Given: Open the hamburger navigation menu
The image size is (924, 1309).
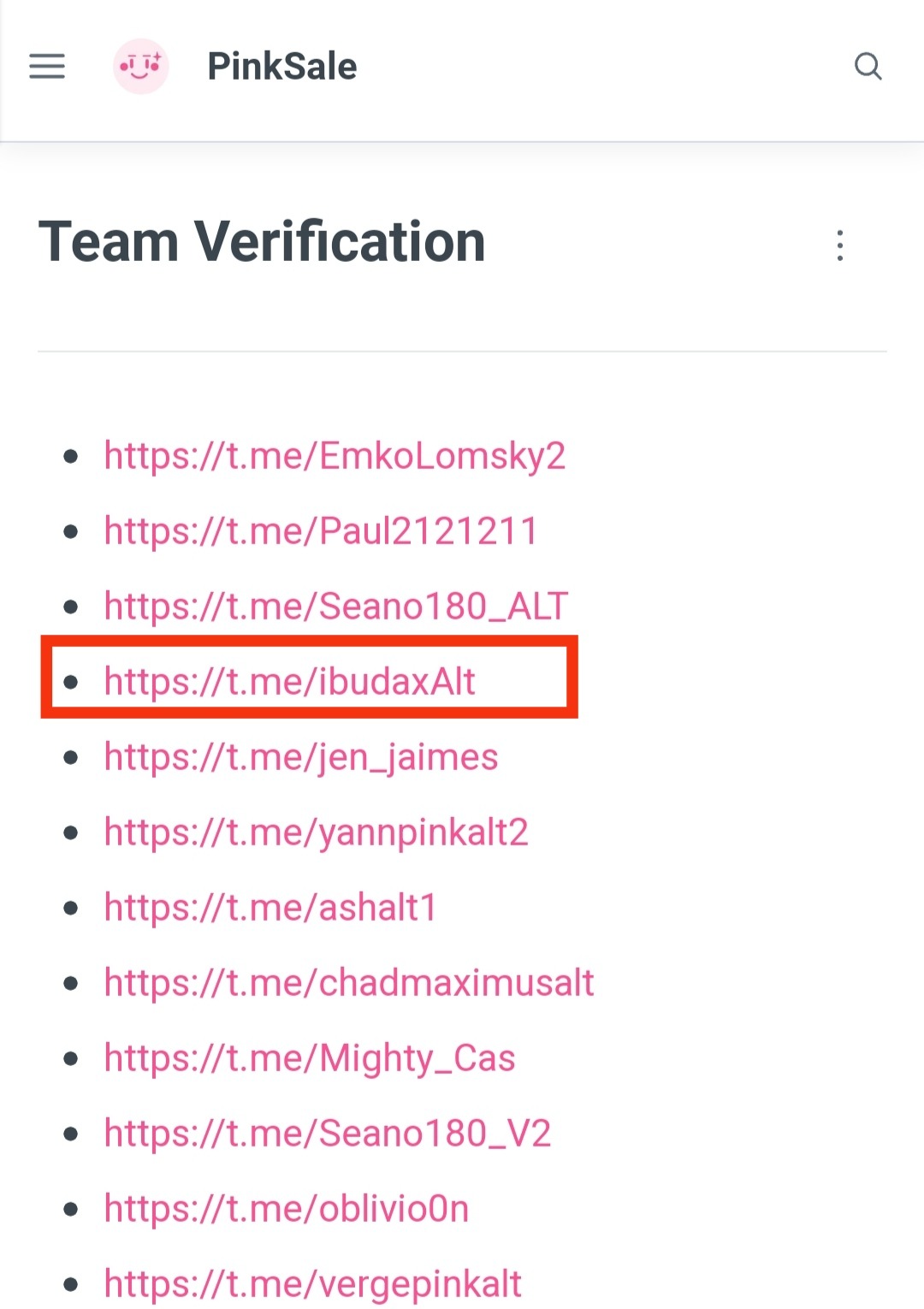Looking at the screenshot, I should pyautogui.click(x=47, y=66).
